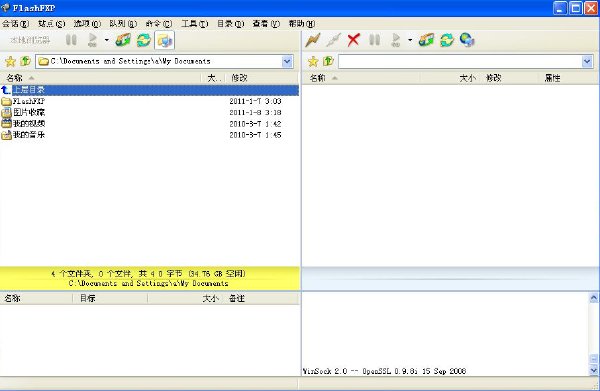
Task: Click the queue 大小 column header
Action: pyautogui.click(x=186, y=298)
